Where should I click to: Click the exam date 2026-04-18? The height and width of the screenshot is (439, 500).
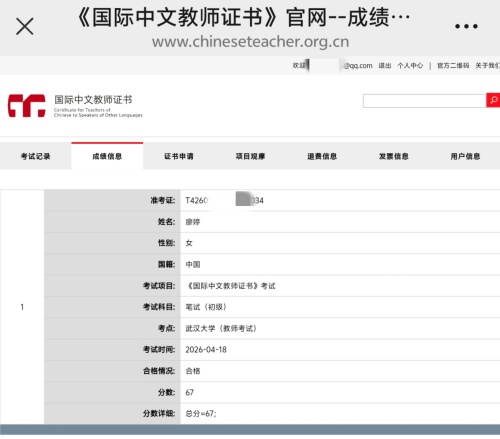point(206,350)
